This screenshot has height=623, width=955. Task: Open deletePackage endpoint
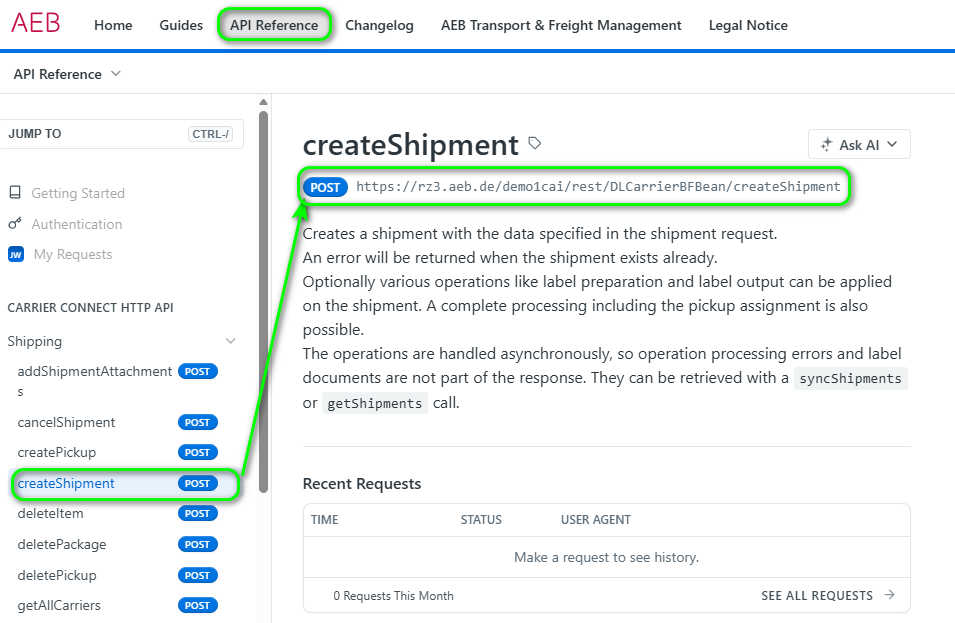62,544
